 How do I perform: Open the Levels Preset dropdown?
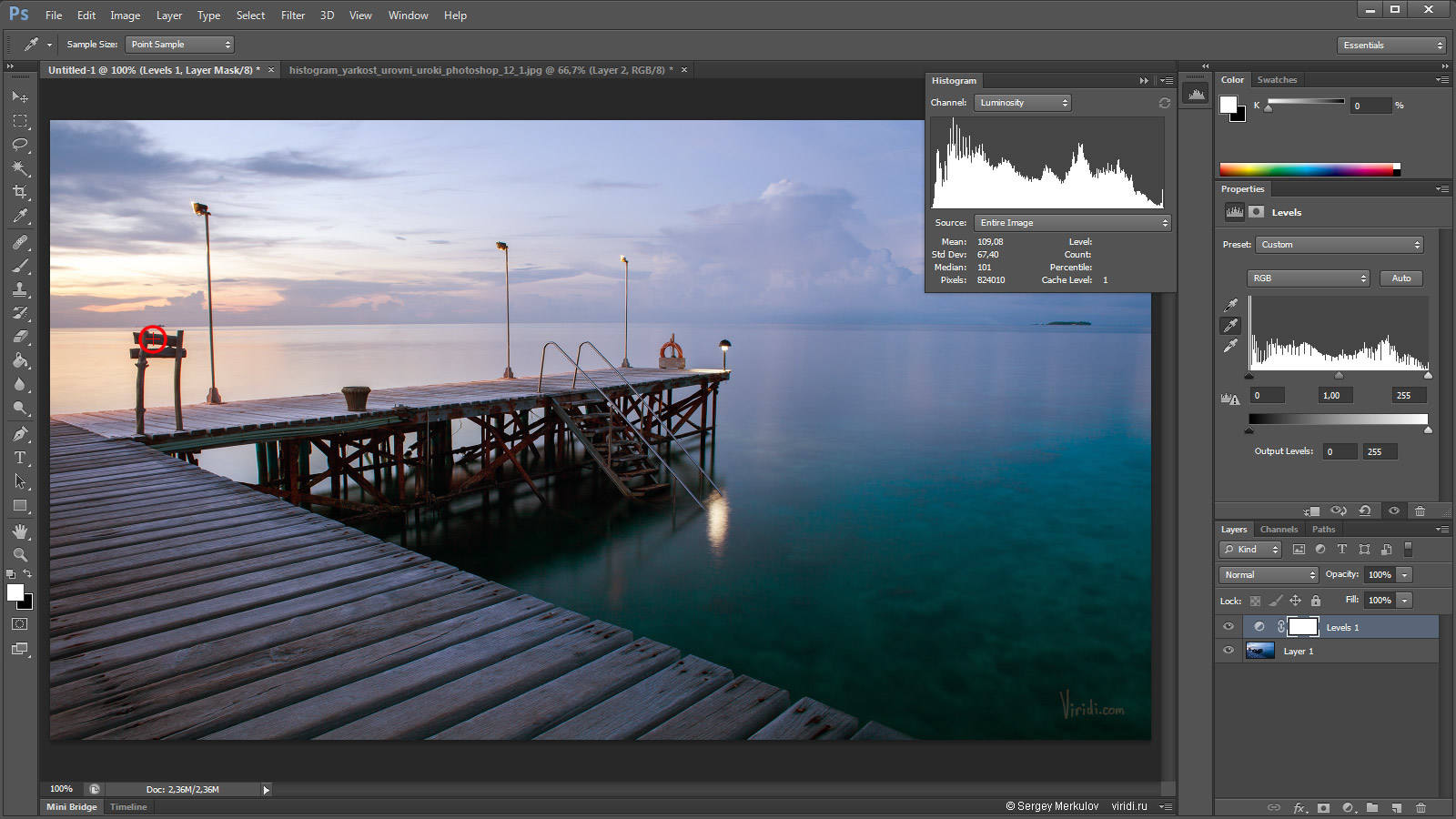[x=1339, y=245]
